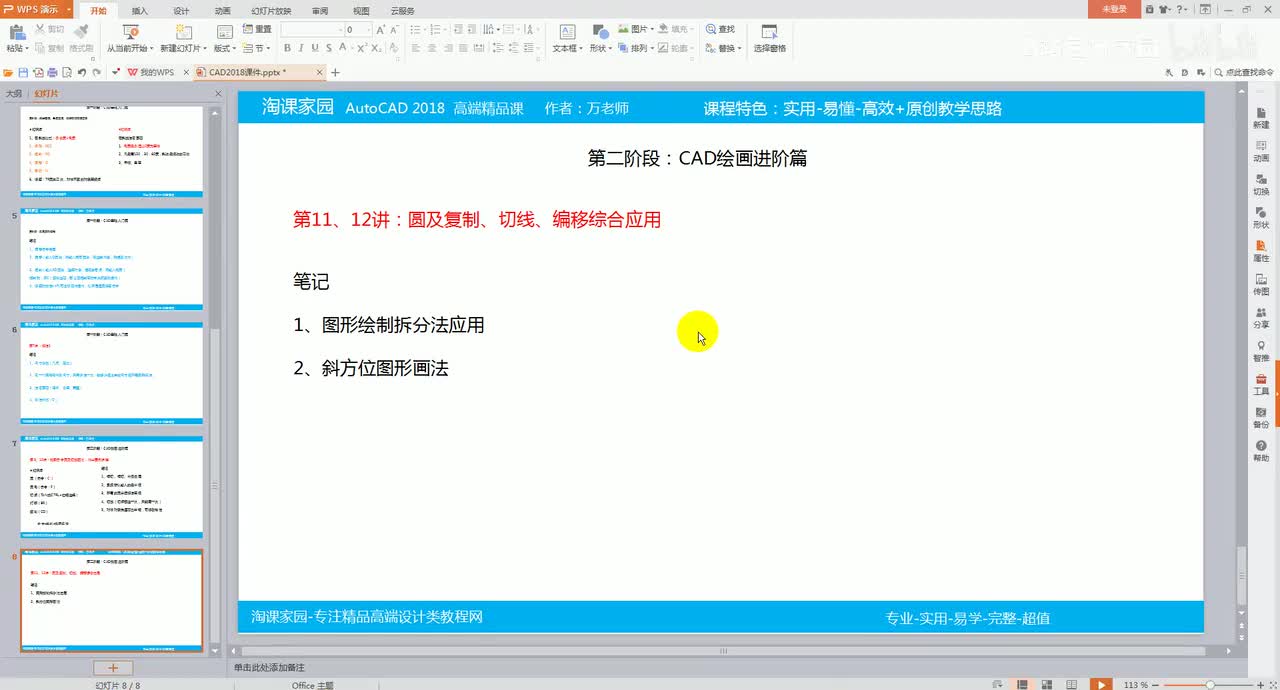Toggle Superscript formatting
Image resolution: width=1280 pixels, height=690 pixels.
pos(364,48)
